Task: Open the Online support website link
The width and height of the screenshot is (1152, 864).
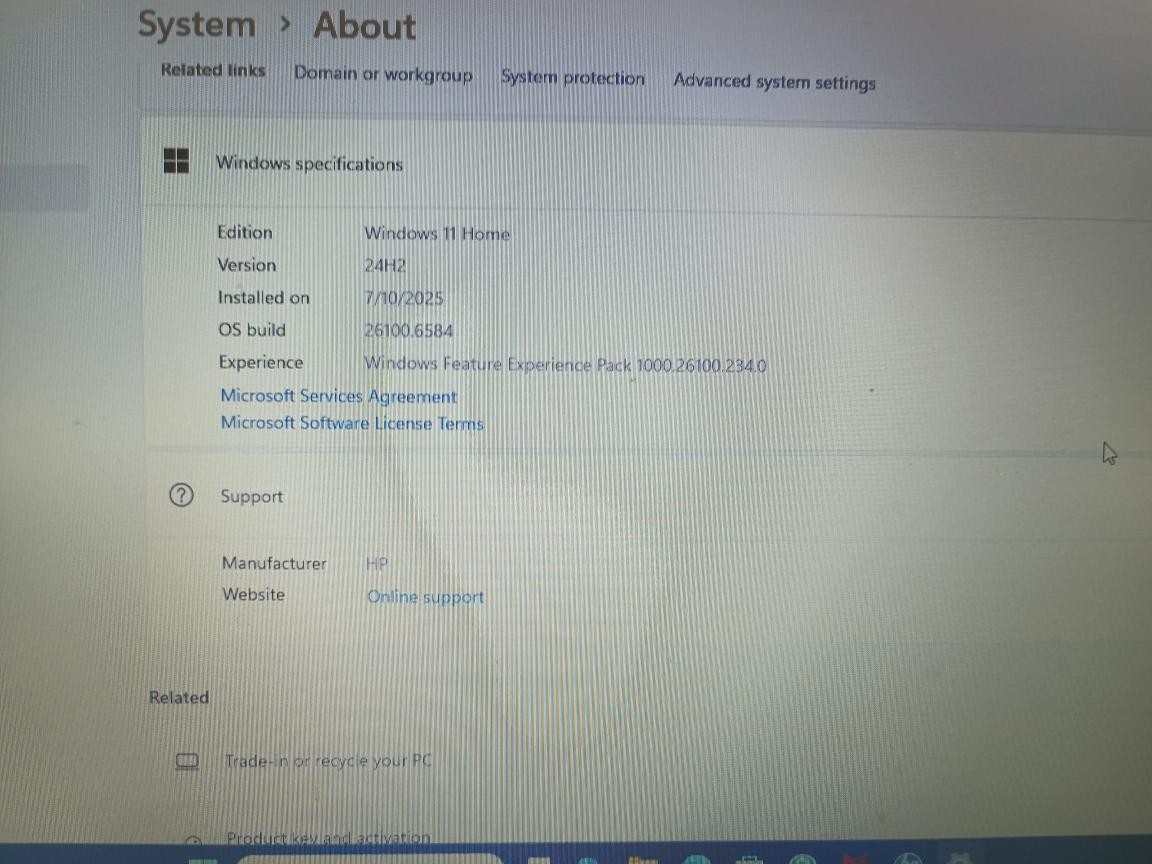Action: click(425, 597)
